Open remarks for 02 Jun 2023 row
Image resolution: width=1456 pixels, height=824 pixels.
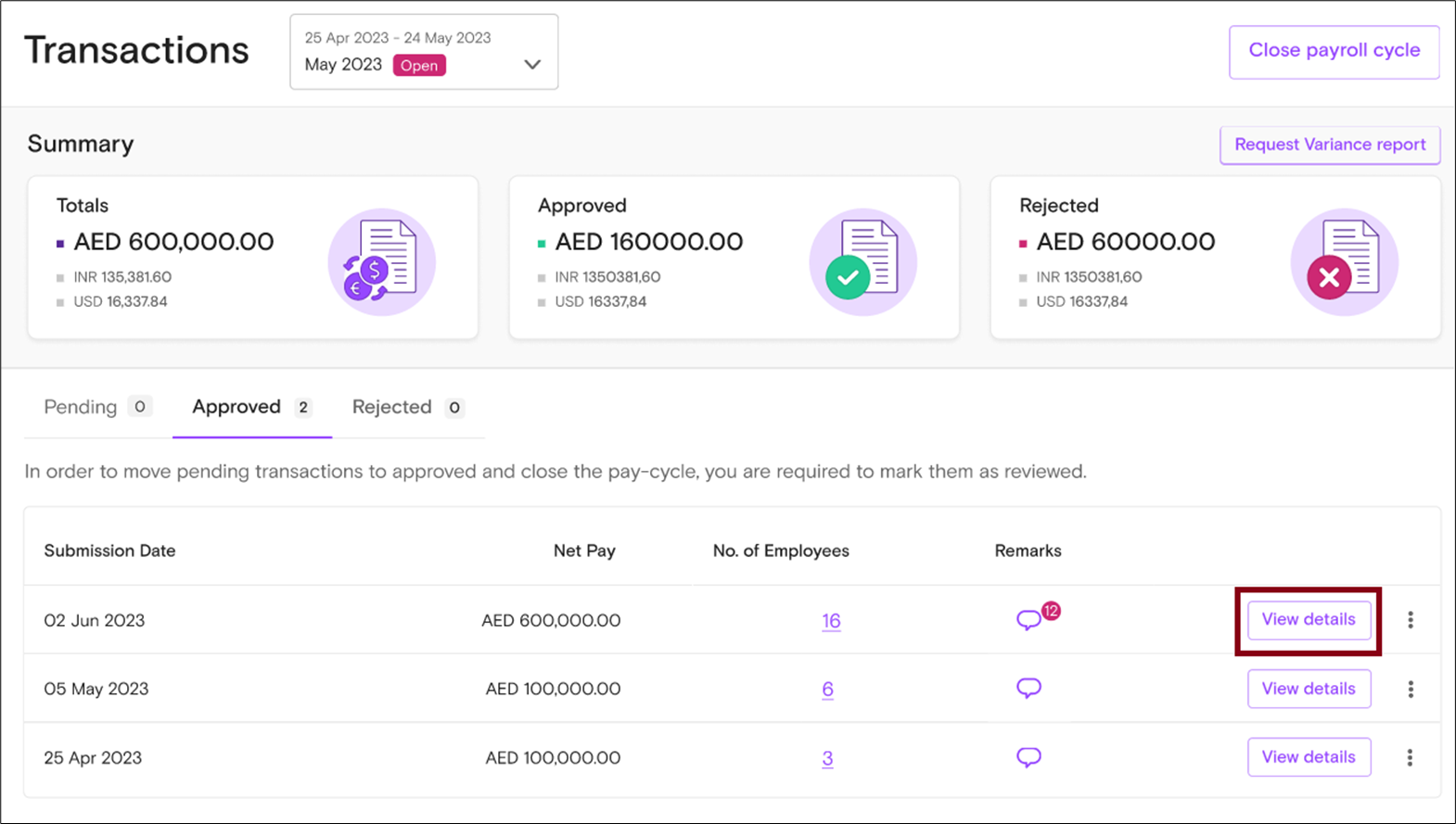click(1028, 620)
